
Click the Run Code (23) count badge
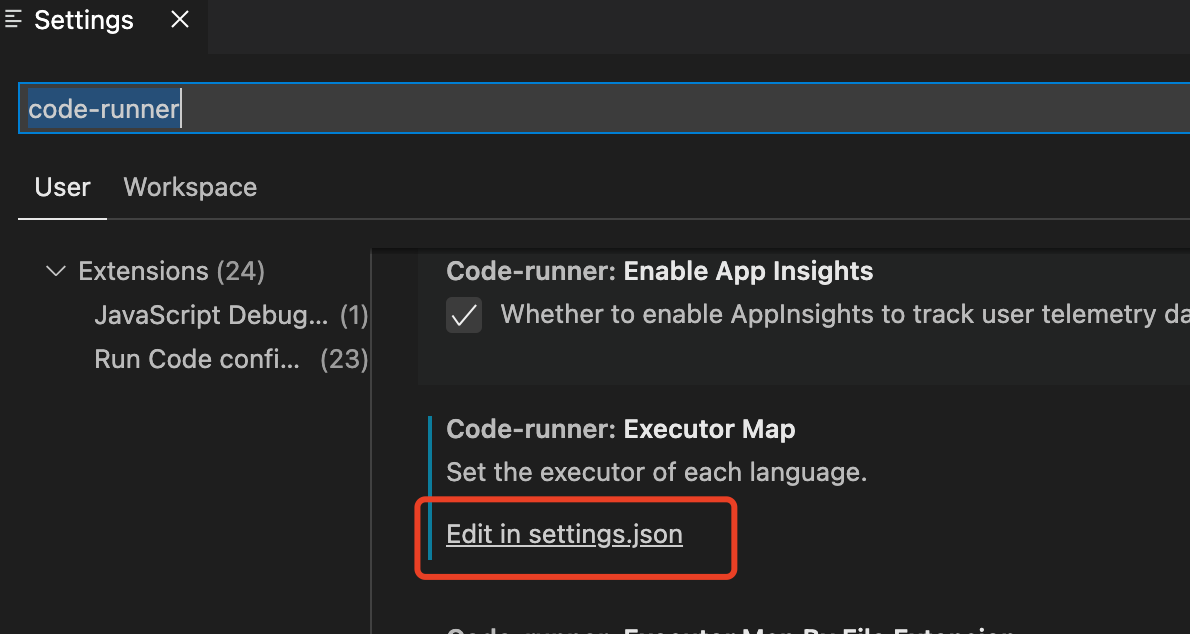344,359
